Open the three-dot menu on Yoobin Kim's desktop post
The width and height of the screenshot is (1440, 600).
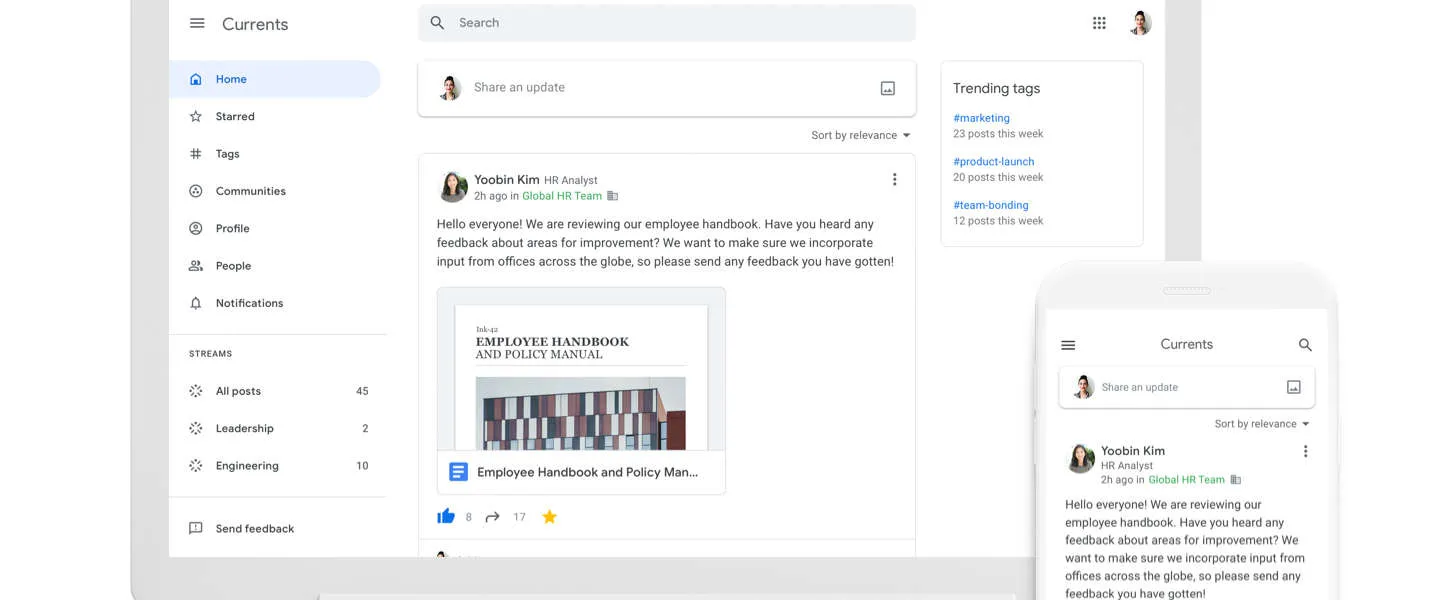[x=894, y=180]
